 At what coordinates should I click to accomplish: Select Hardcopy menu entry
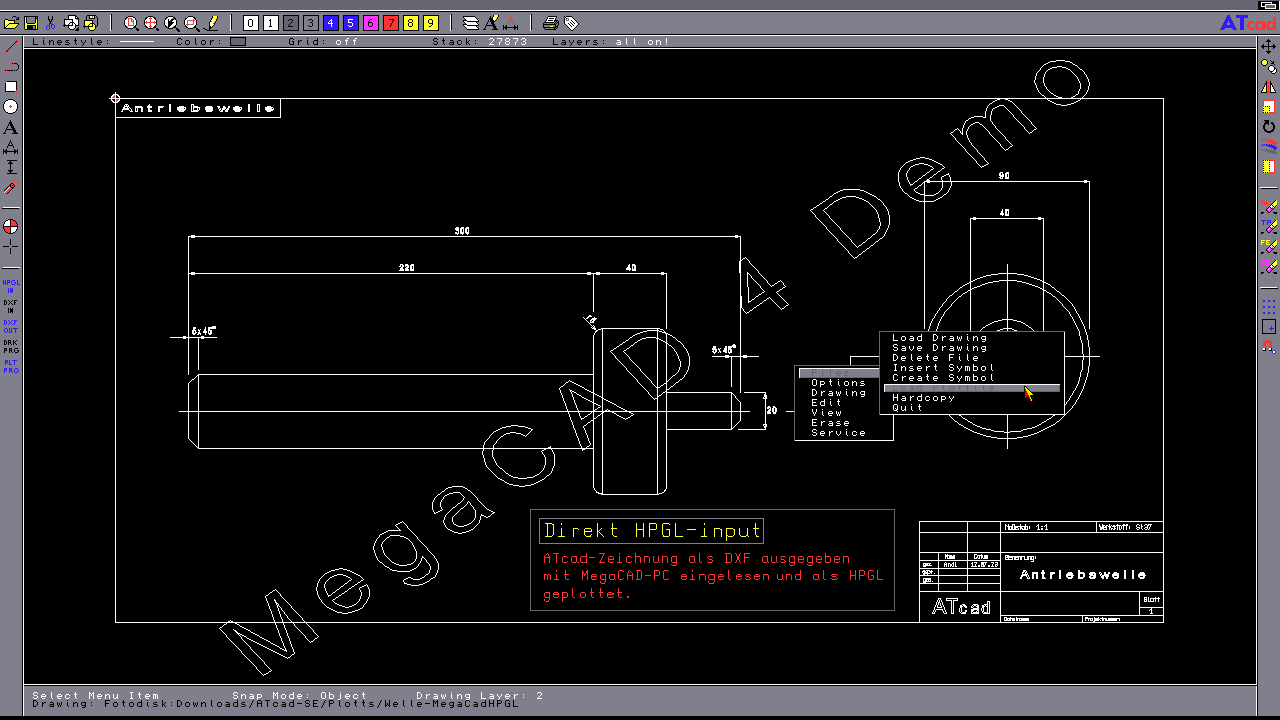click(923, 398)
